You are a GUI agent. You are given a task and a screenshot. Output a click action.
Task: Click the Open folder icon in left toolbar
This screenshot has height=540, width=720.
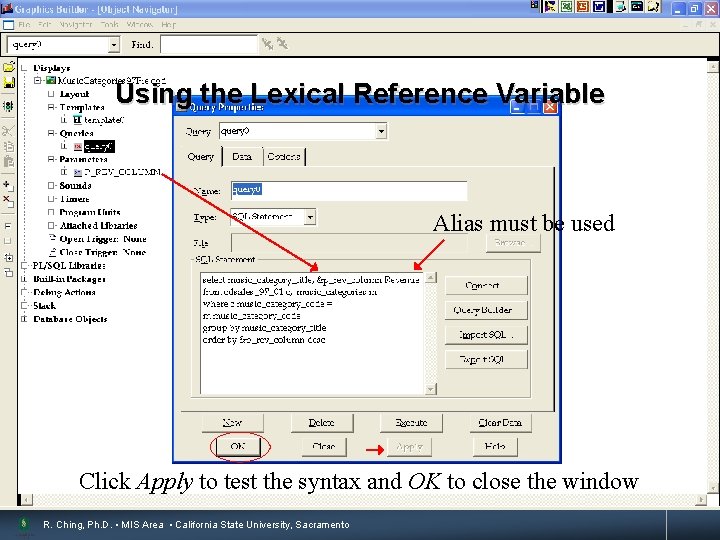click(x=9, y=67)
